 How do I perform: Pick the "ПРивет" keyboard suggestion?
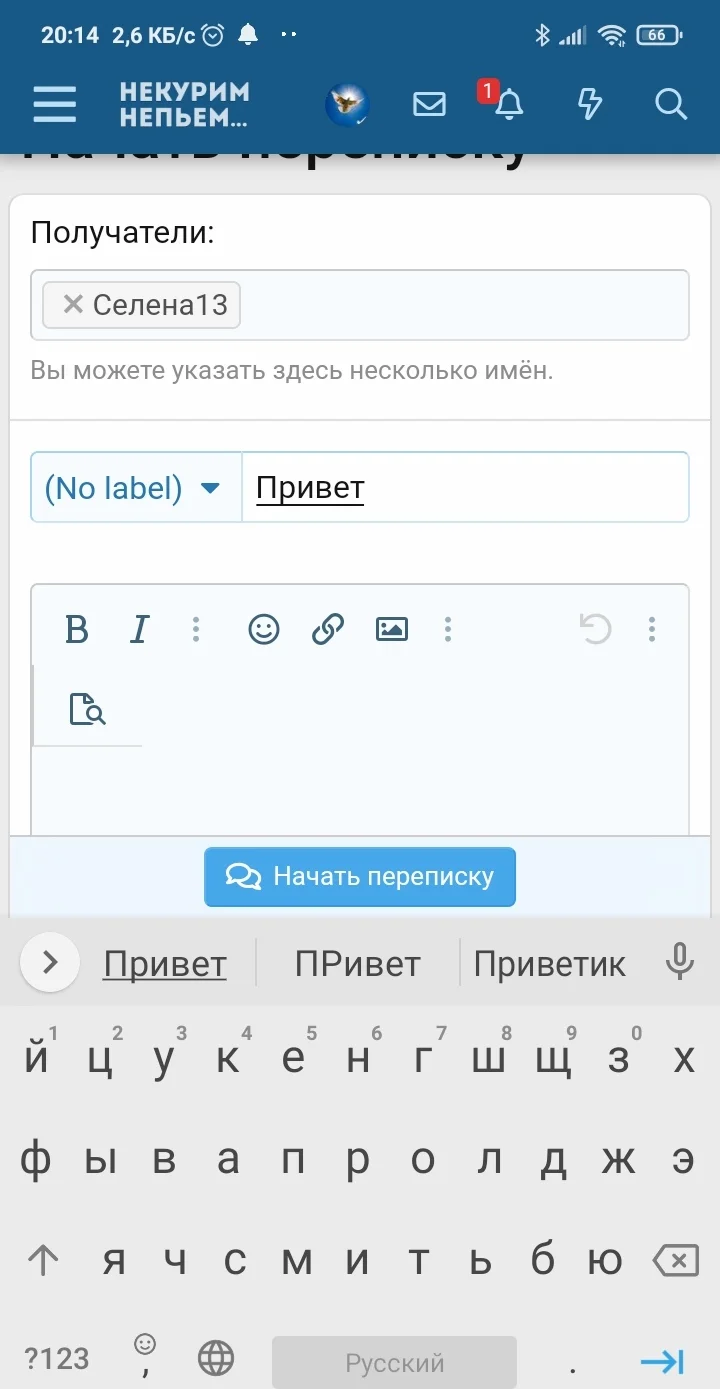[x=357, y=964]
